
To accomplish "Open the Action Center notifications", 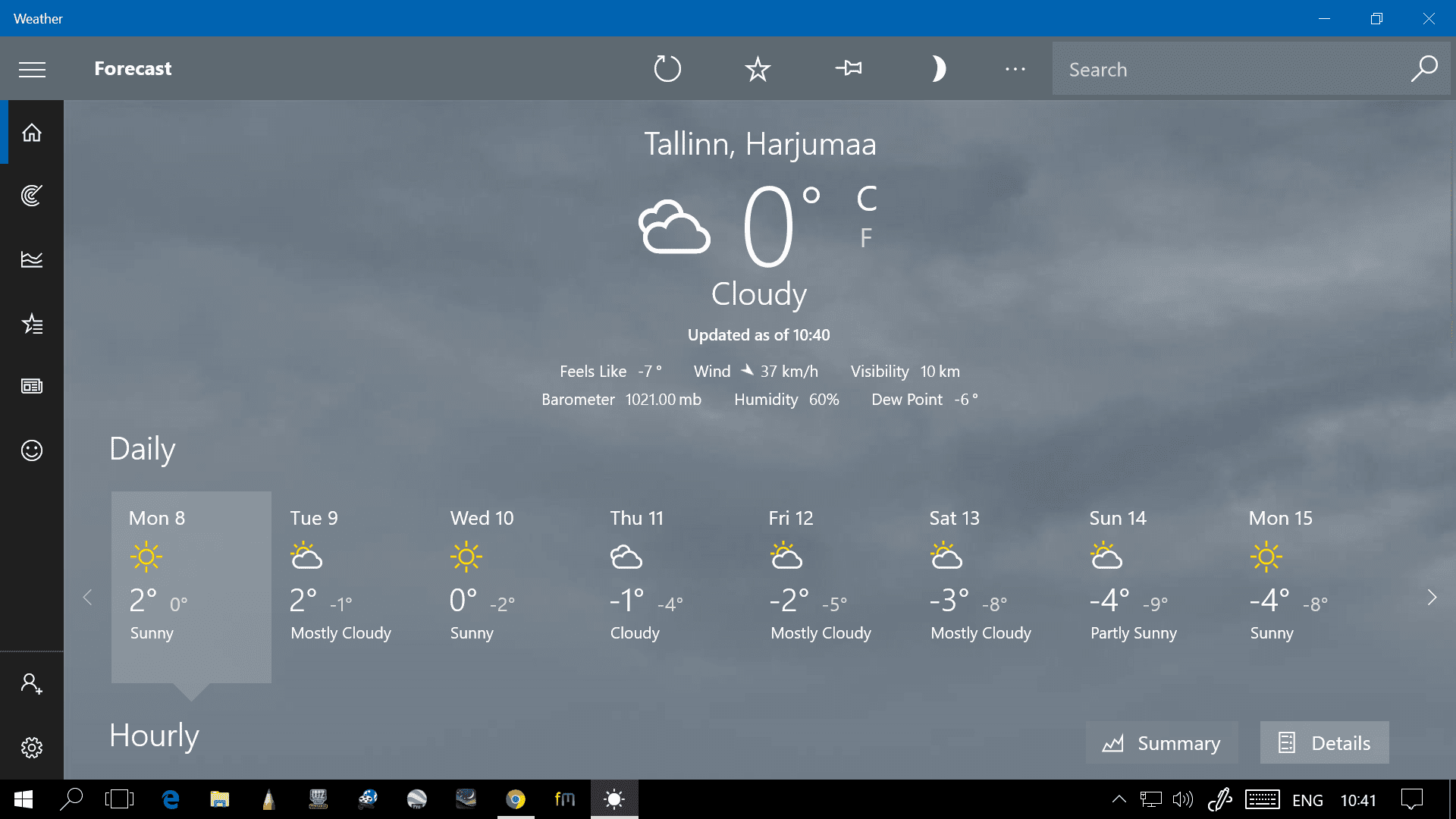I will pos(1412,799).
